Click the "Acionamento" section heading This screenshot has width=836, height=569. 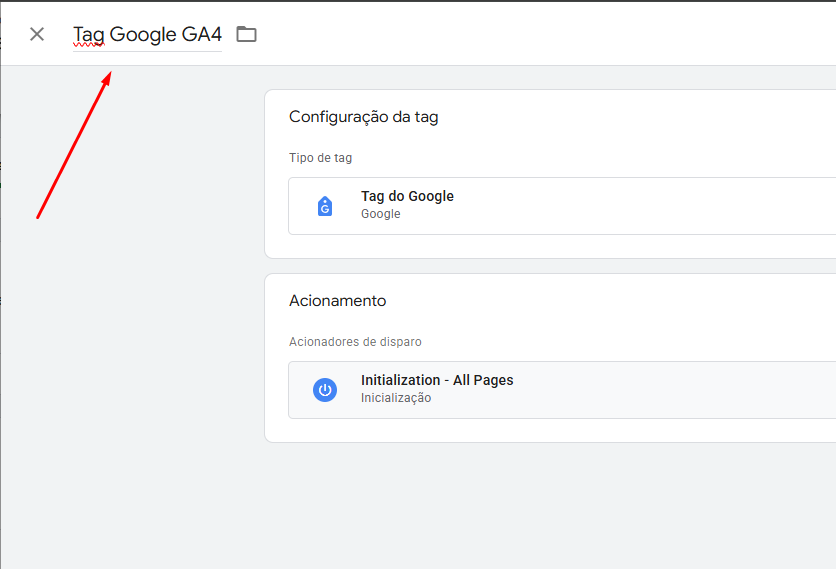click(337, 301)
